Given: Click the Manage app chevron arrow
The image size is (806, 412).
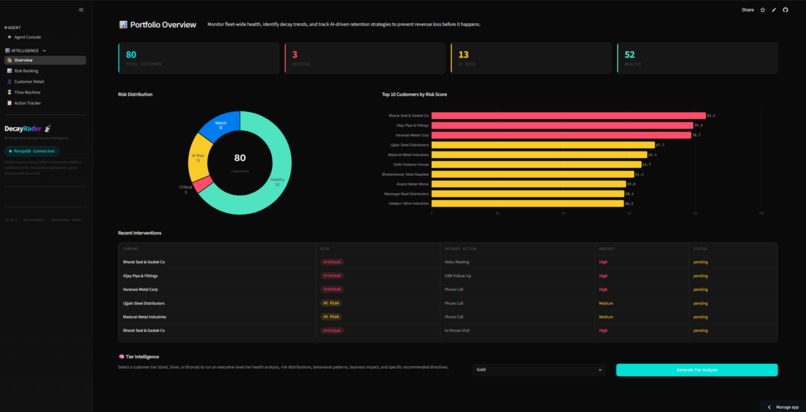Looking at the screenshot, I should (769, 407).
